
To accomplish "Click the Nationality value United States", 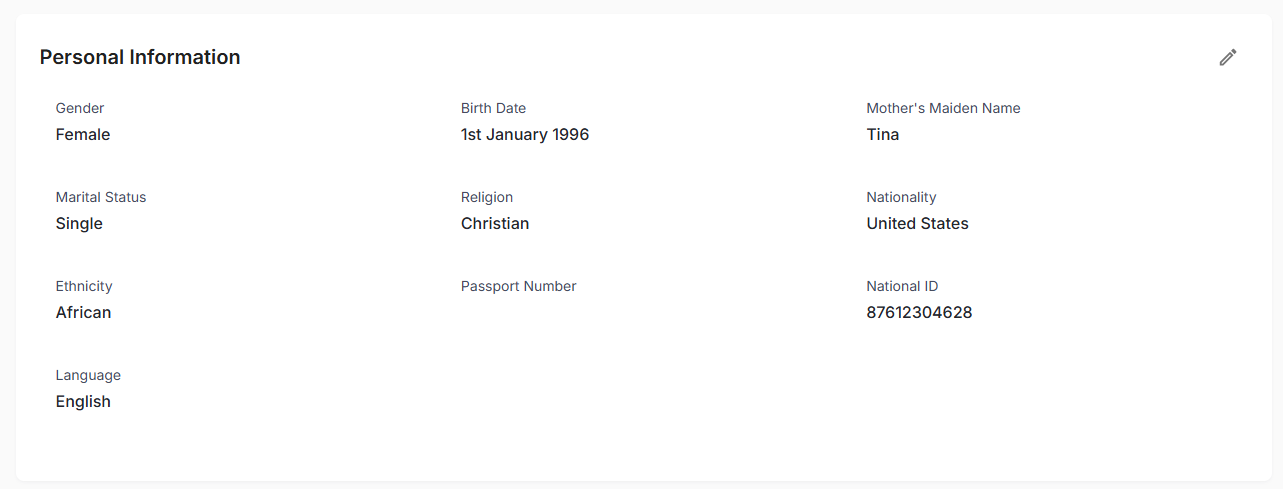I will [x=917, y=224].
